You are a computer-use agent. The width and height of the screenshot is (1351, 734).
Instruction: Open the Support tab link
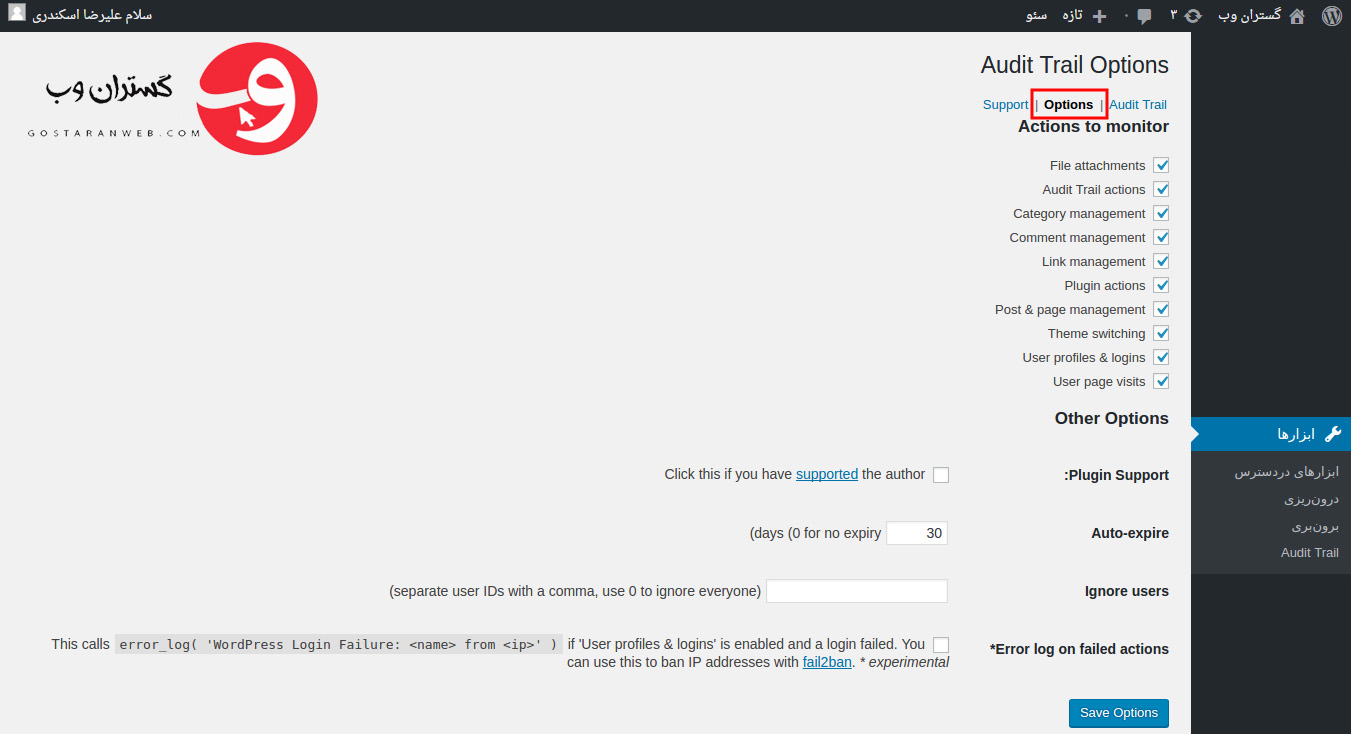[x=1005, y=105]
